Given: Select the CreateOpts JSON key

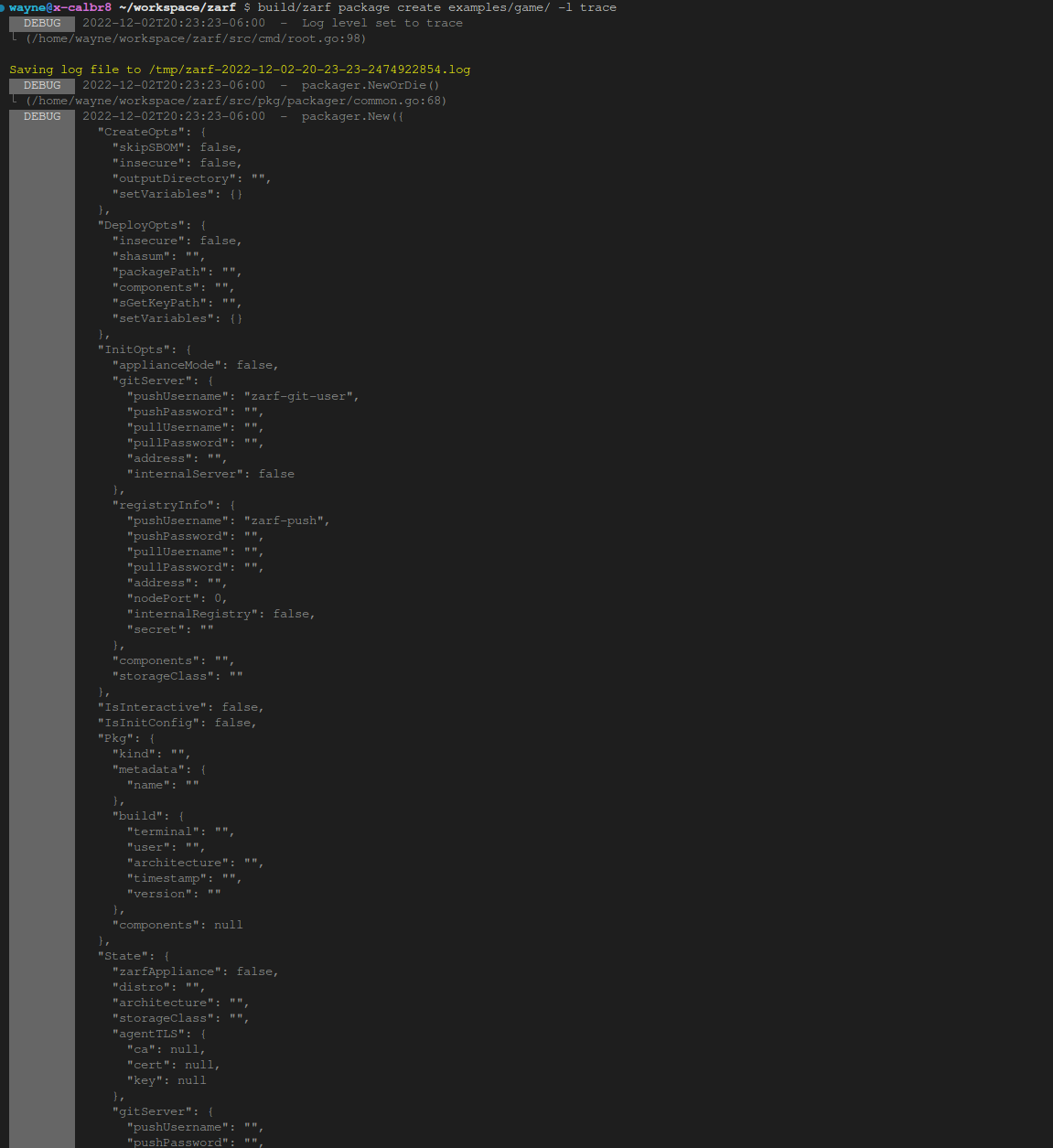Looking at the screenshot, I should click(x=142, y=131).
